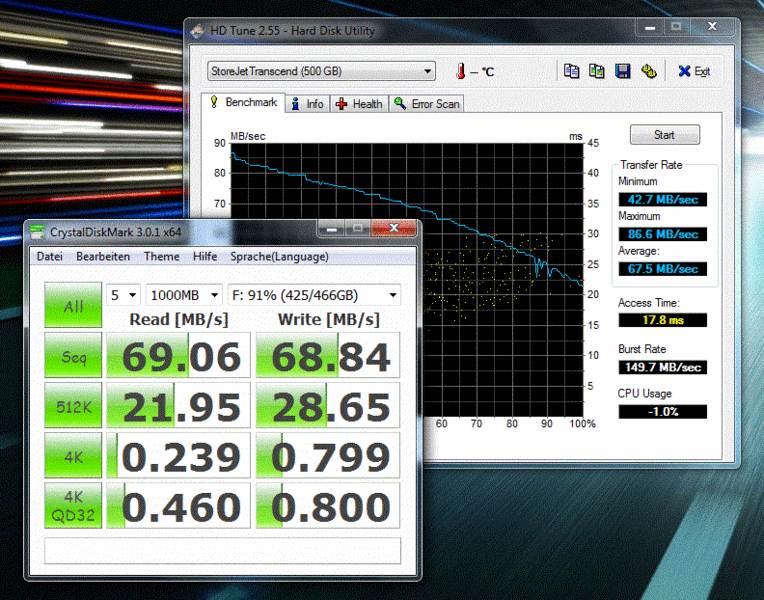This screenshot has width=764, height=600.
Task: Click the Minimum value 42.7 MB/sec
Action: (x=663, y=199)
